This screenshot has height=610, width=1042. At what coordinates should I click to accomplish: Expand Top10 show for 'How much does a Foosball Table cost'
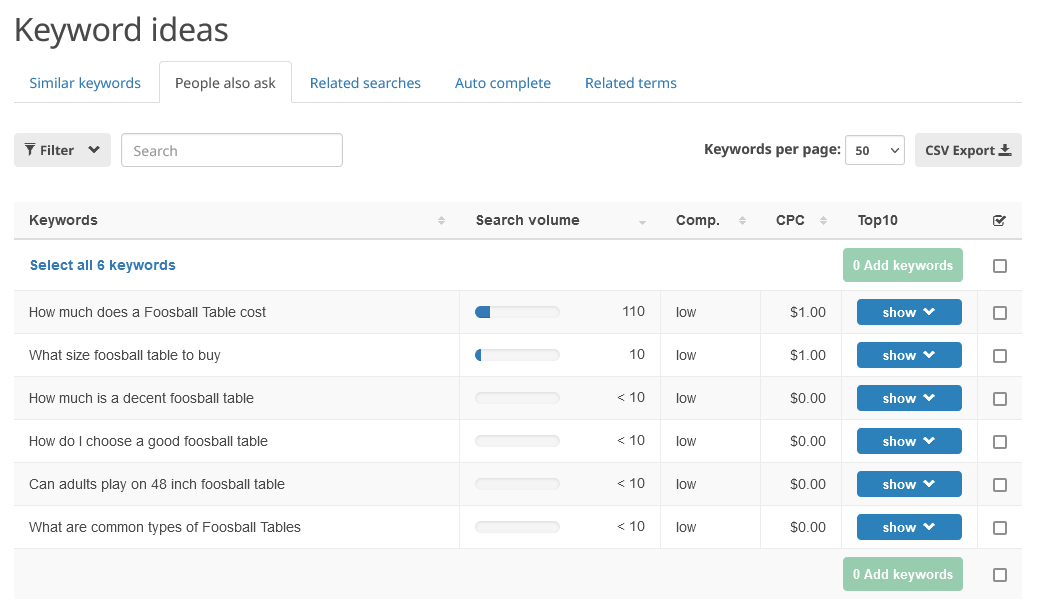pos(909,312)
